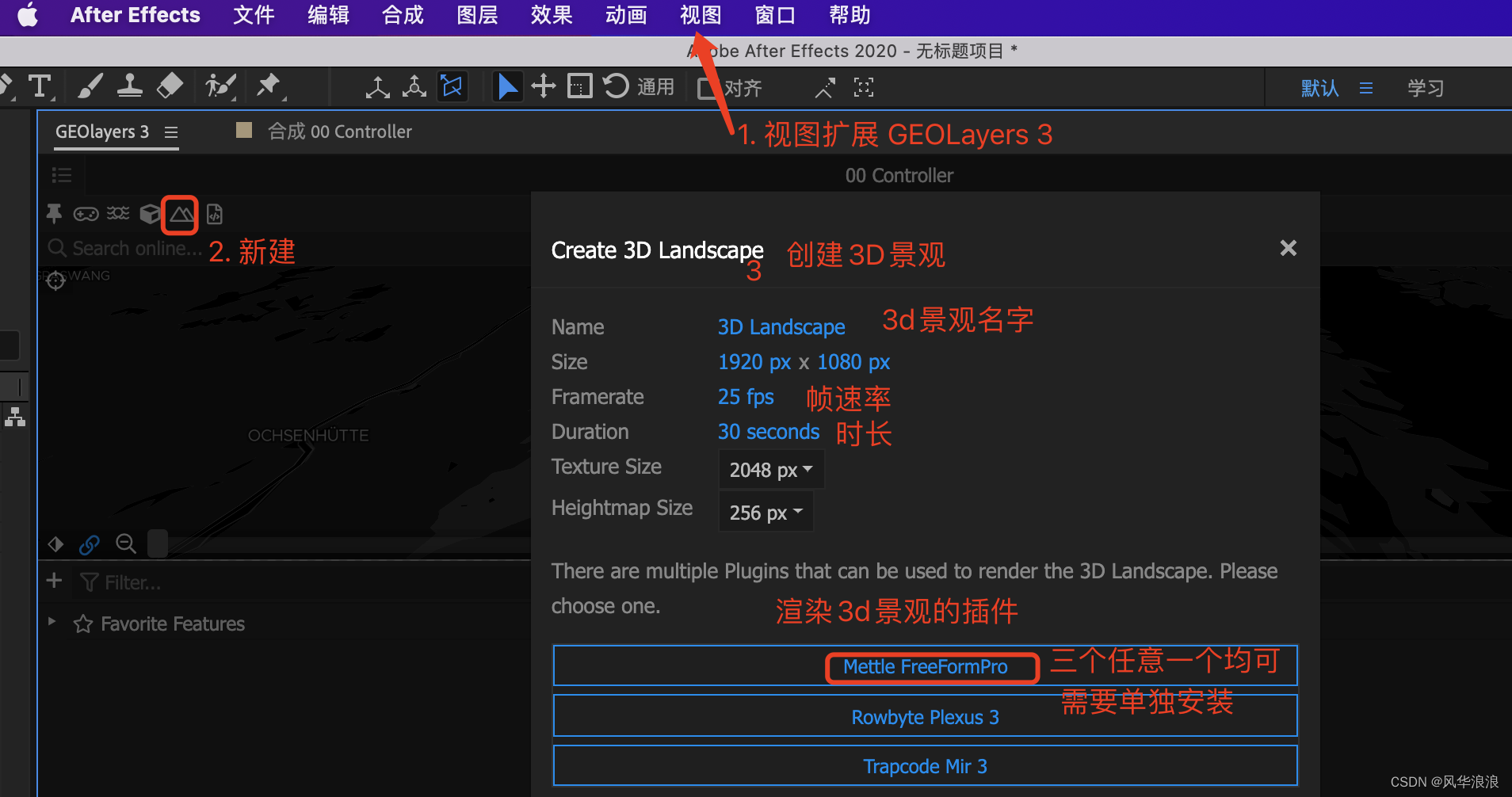Image resolution: width=1512 pixels, height=797 pixels.
Task: Open the 窗口 menu
Action: pos(776,15)
